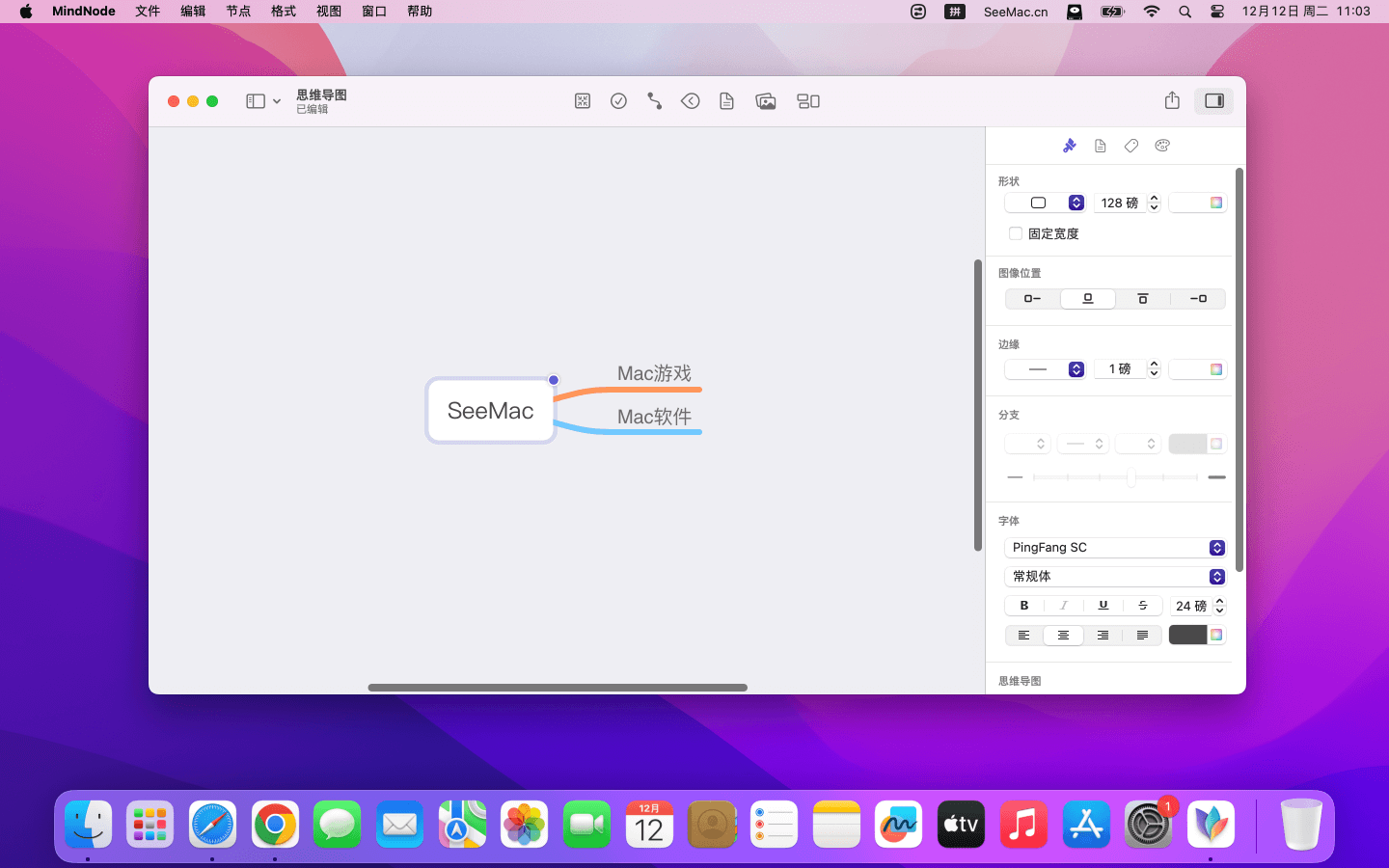Open the note document toolbar icon
This screenshot has height=868, width=1389.
pos(726,101)
